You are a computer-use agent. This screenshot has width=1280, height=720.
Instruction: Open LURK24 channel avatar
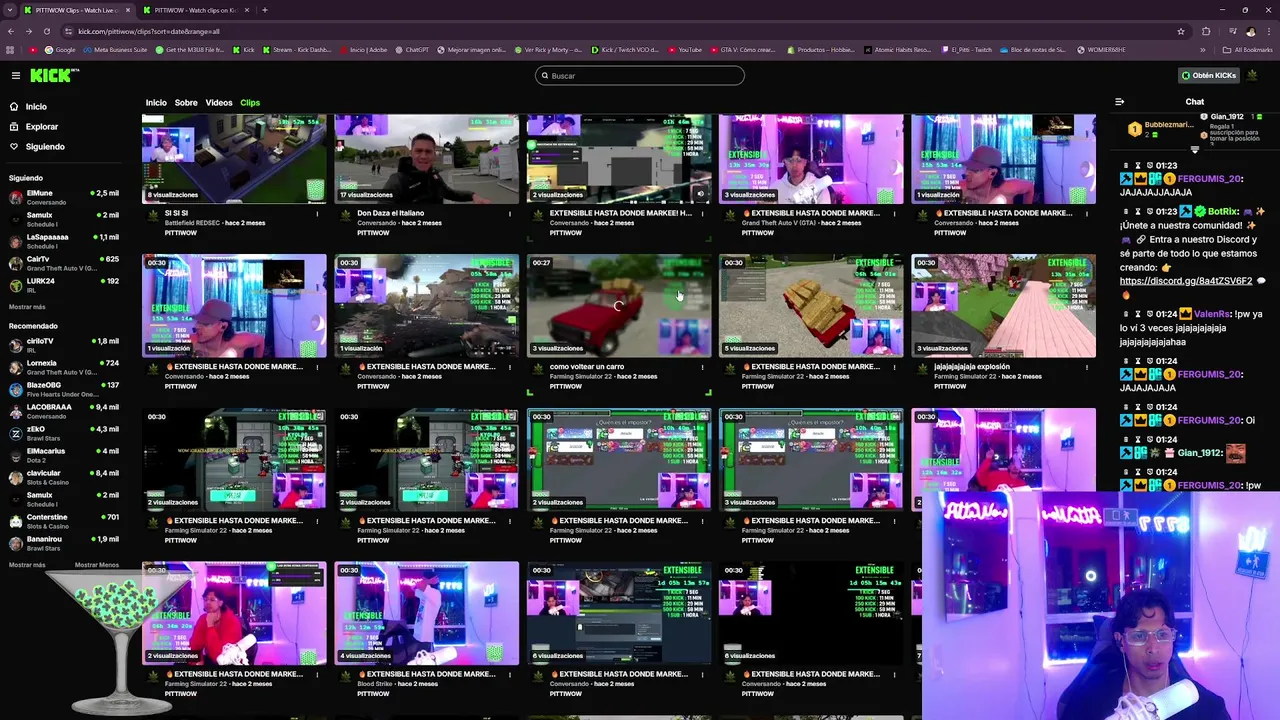pyautogui.click(x=15, y=285)
